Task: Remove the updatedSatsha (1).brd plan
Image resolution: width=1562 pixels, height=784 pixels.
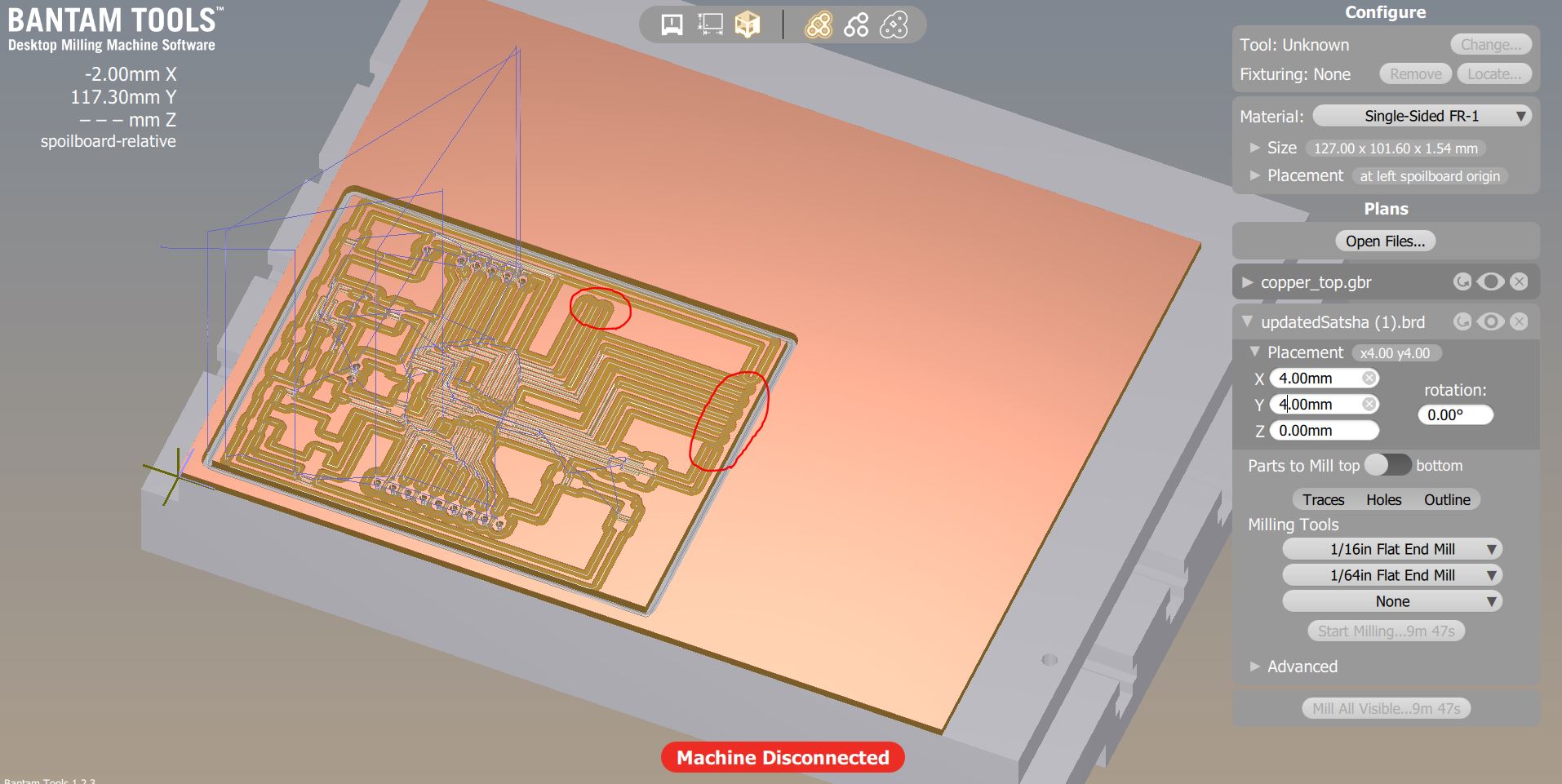Action: [x=1519, y=321]
